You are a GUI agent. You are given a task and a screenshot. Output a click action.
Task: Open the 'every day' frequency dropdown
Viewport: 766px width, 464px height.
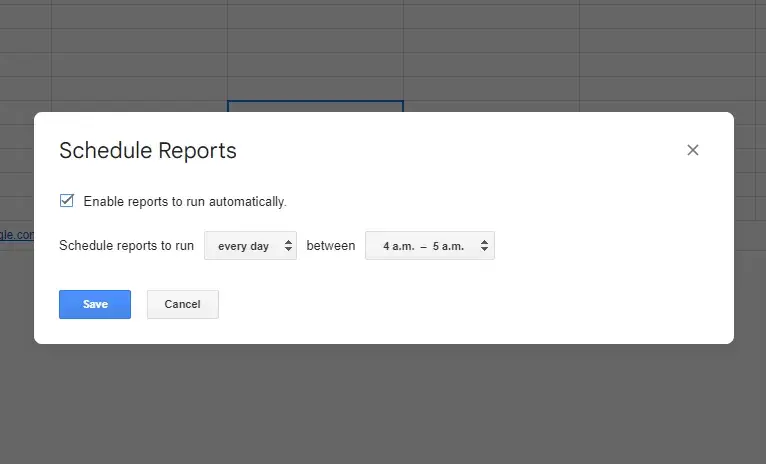tap(249, 246)
